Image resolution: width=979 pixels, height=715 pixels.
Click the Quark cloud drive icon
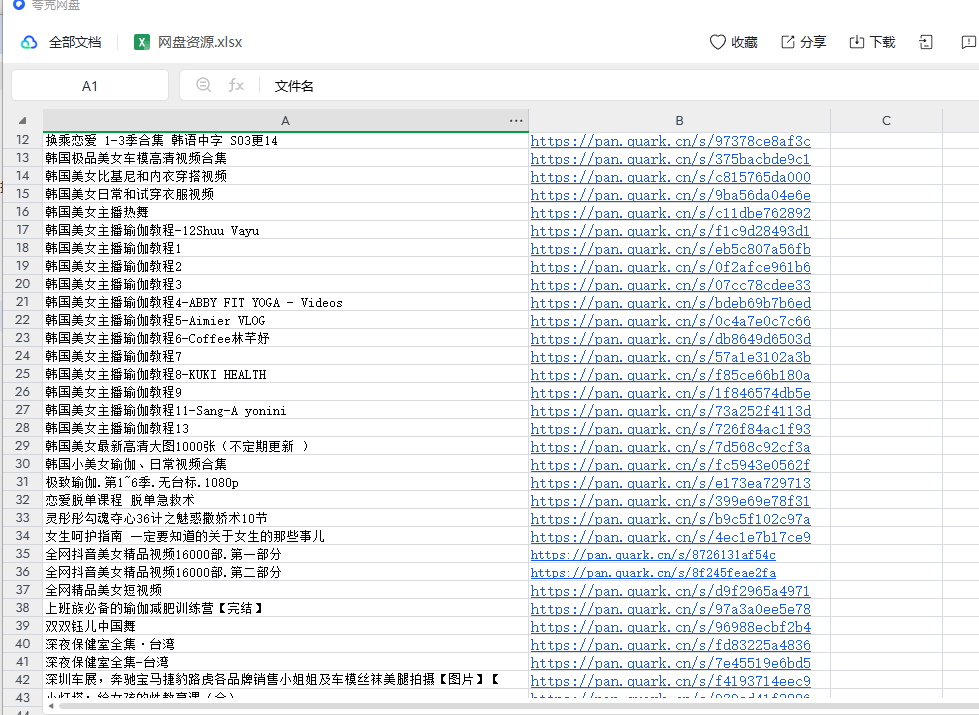[x=29, y=42]
